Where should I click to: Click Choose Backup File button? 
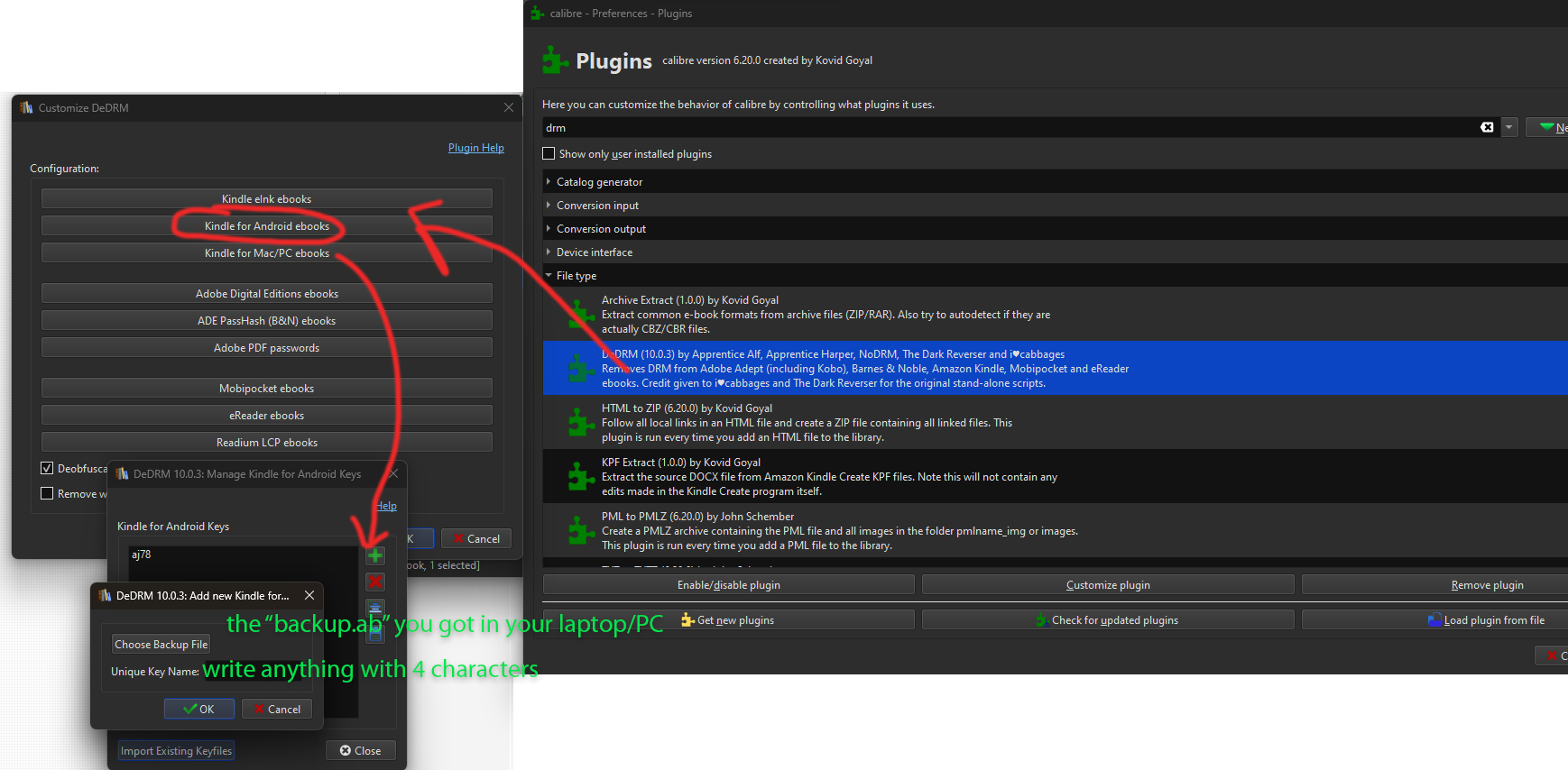[161, 645]
